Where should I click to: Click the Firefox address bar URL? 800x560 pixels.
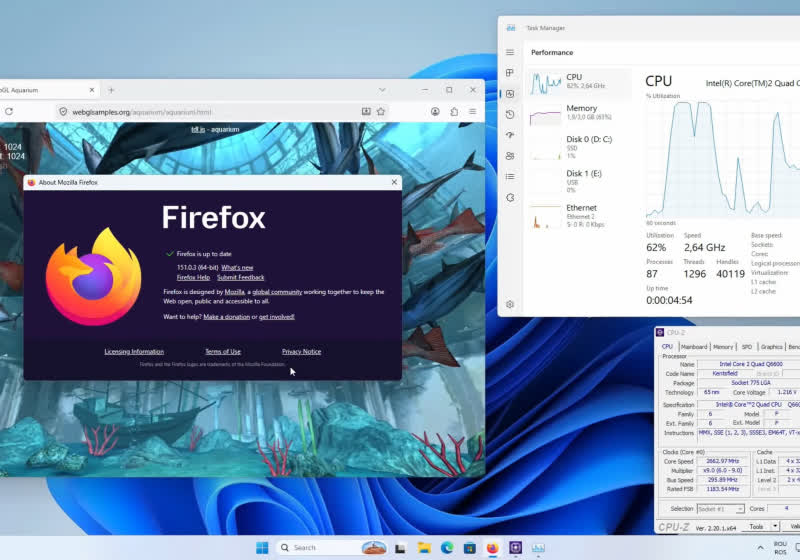pyautogui.click(x=142, y=112)
